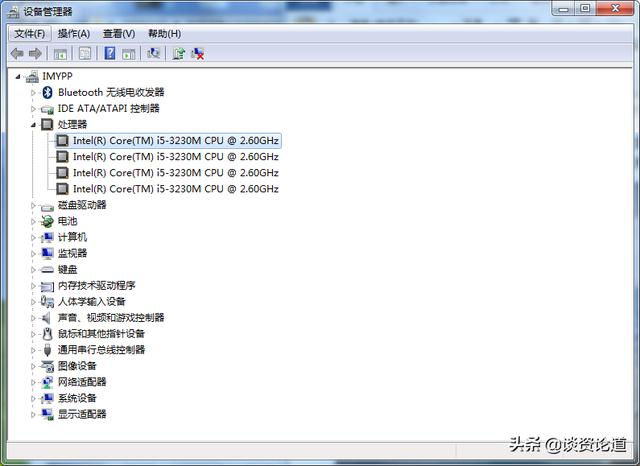Click the 网络适配器 network adapter icon
Image resolution: width=640 pixels, height=466 pixels.
pos(47,382)
